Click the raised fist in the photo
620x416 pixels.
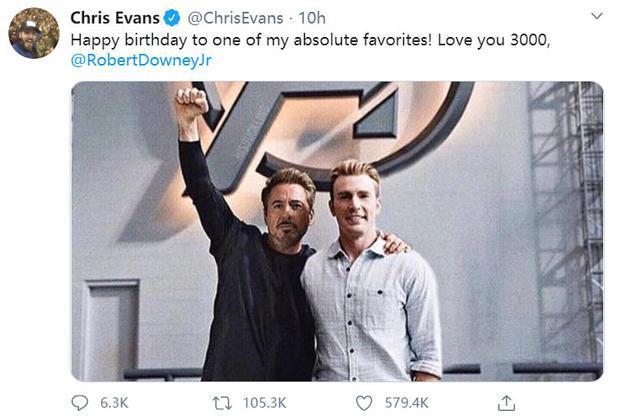click(190, 103)
